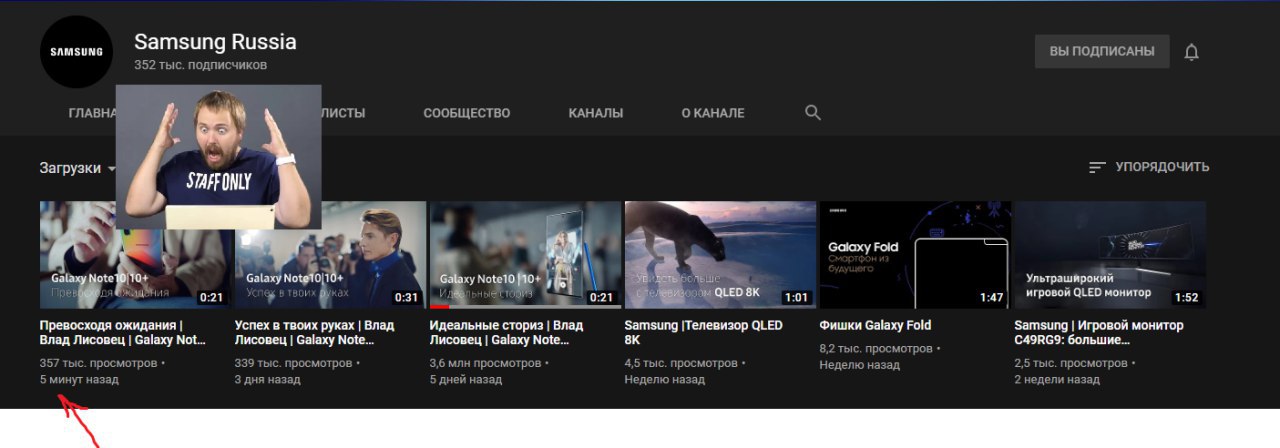Open the channel search magnifier icon
The height and width of the screenshot is (448, 1280).
coord(813,112)
